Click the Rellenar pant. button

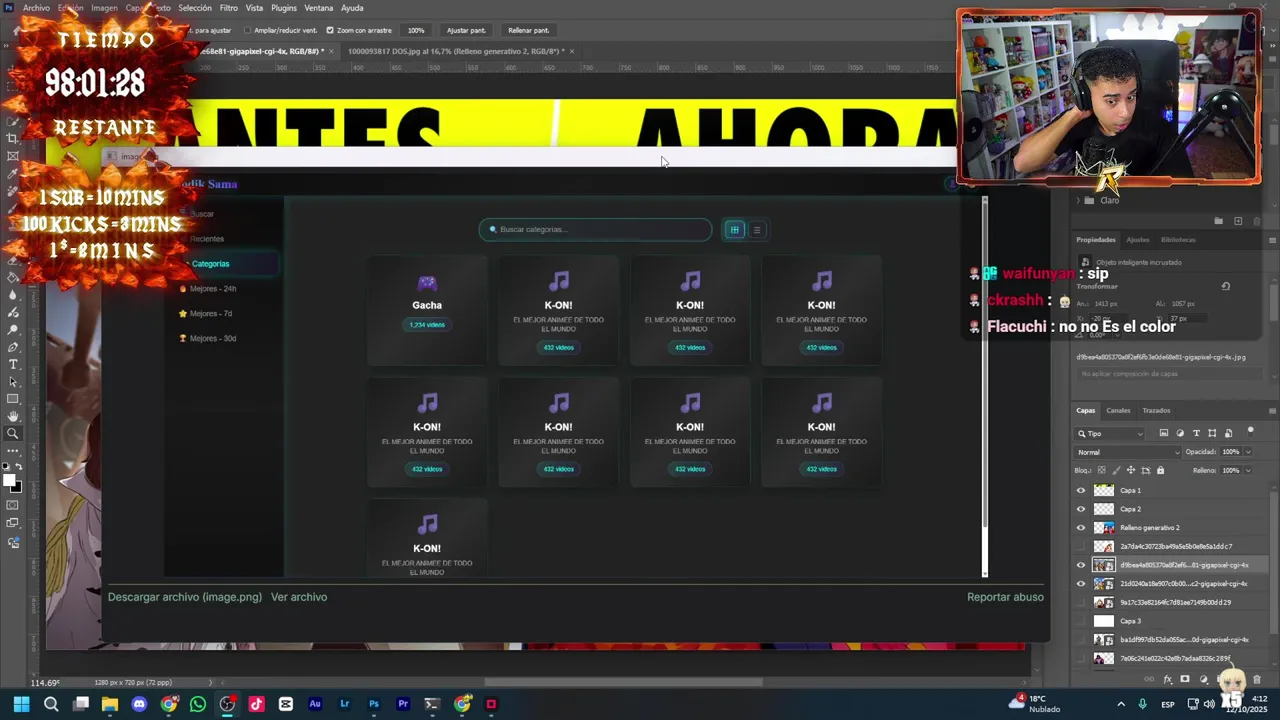528,30
